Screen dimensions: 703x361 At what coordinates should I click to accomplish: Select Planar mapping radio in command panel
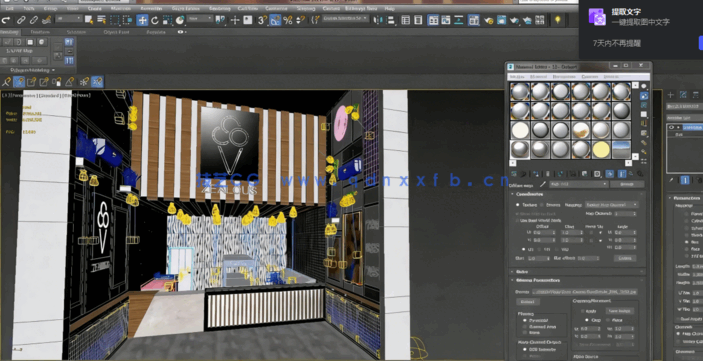click(x=686, y=214)
